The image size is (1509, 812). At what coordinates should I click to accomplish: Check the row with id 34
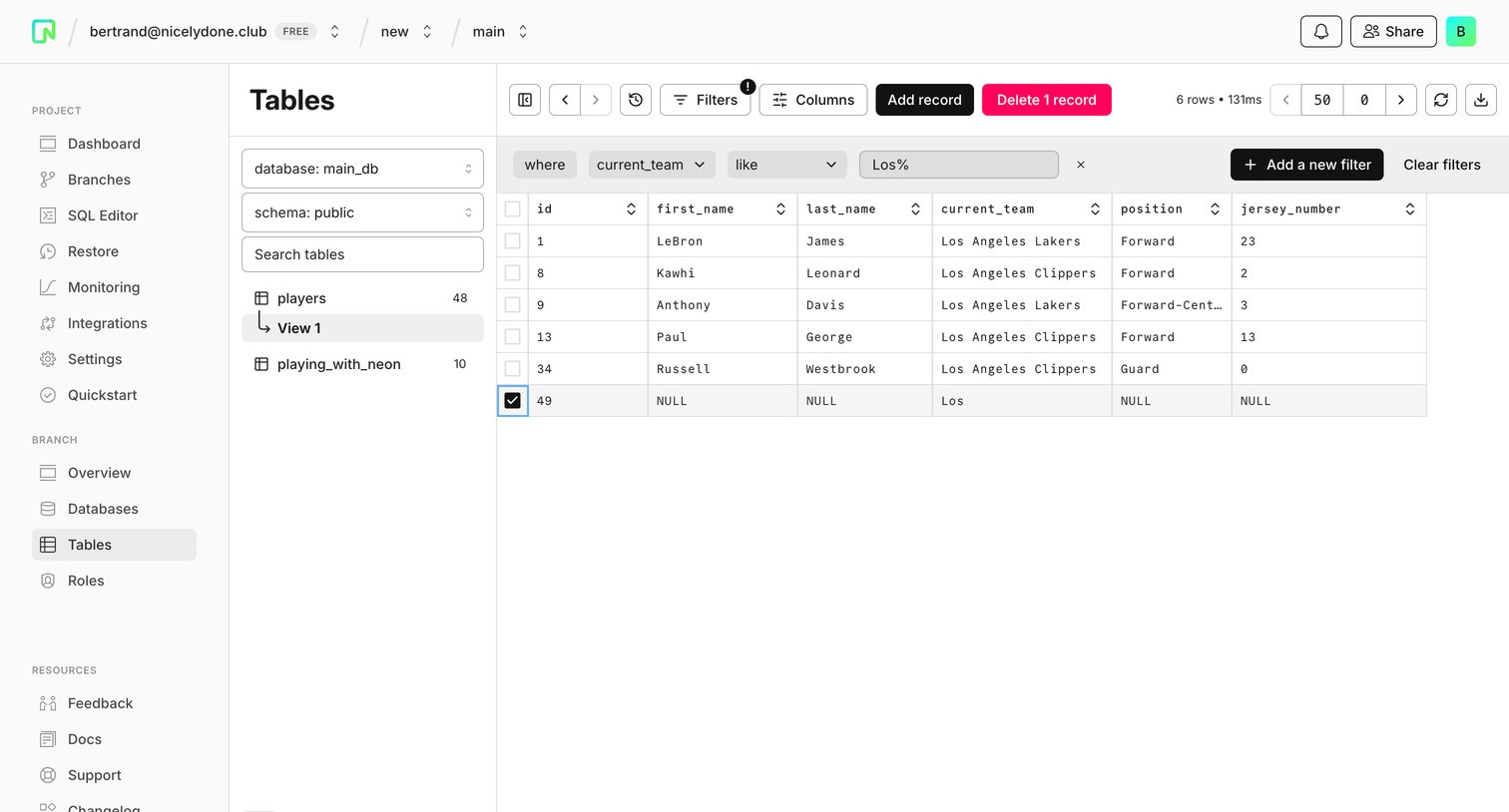(513, 369)
